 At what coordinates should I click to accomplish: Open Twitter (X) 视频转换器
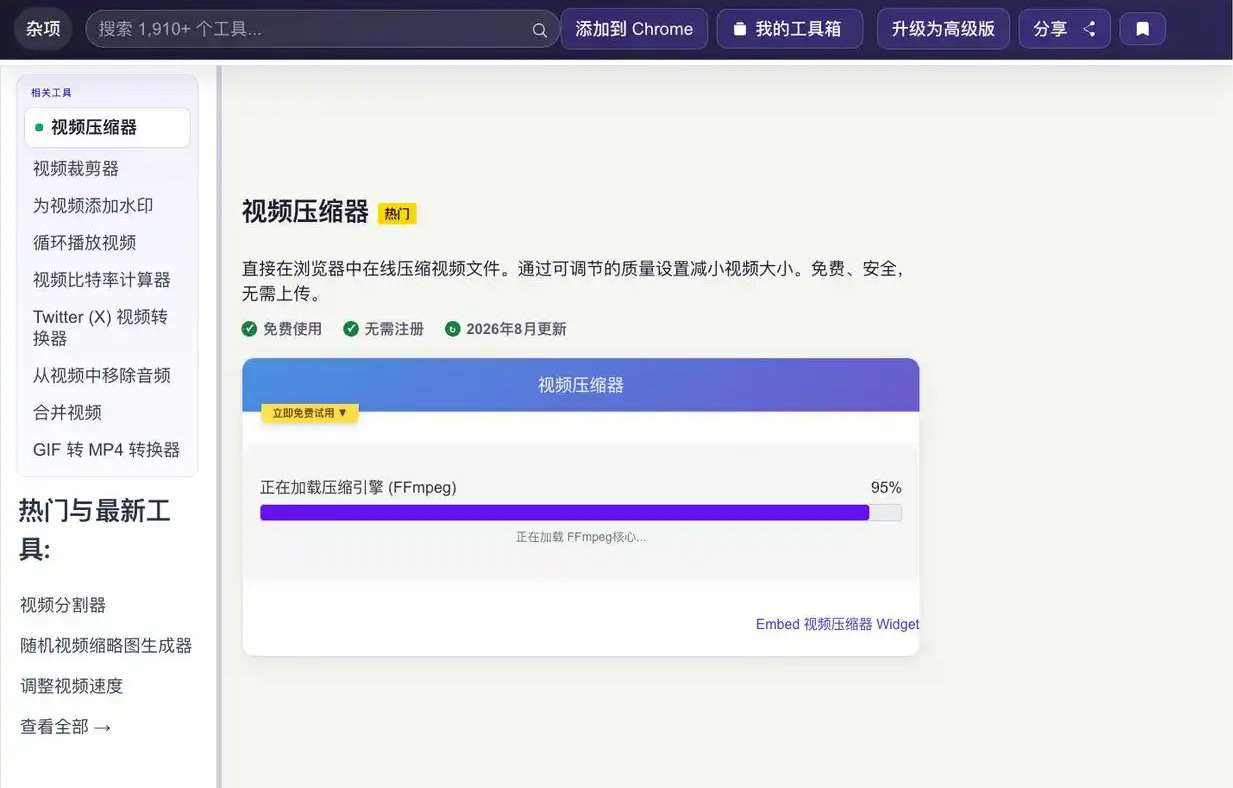(100, 327)
